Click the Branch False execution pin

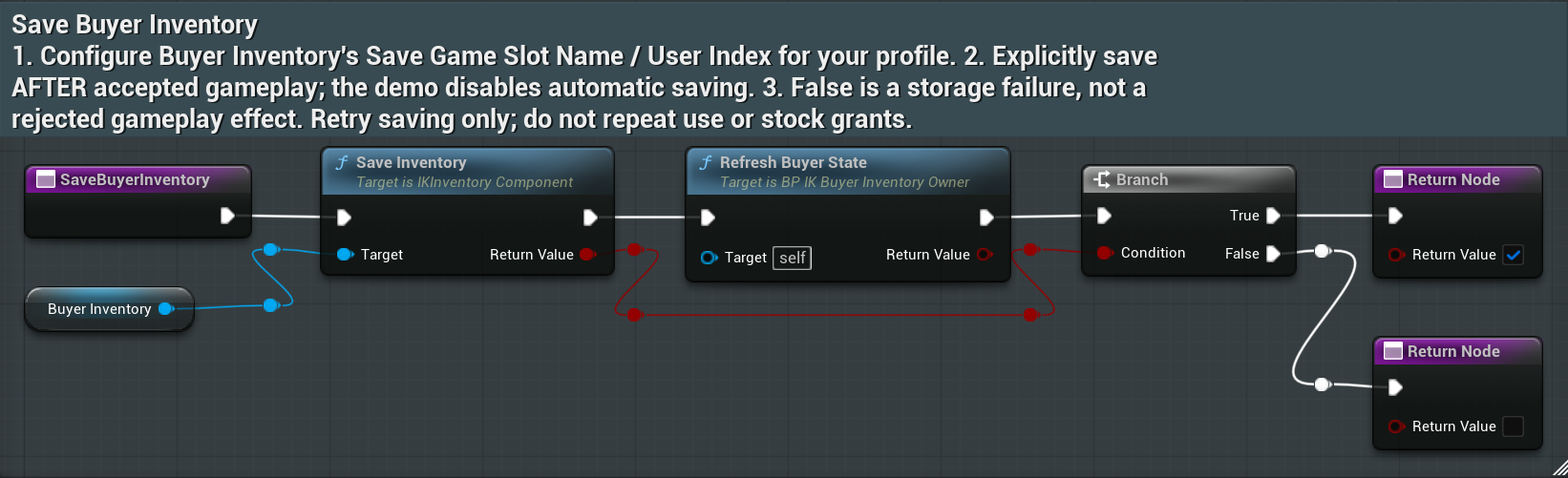click(1273, 254)
